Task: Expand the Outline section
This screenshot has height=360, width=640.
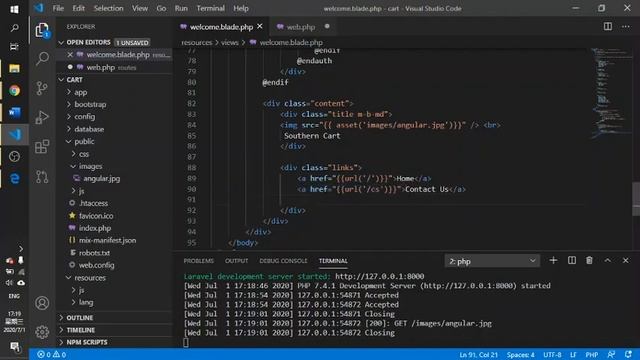Action: tap(80, 318)
